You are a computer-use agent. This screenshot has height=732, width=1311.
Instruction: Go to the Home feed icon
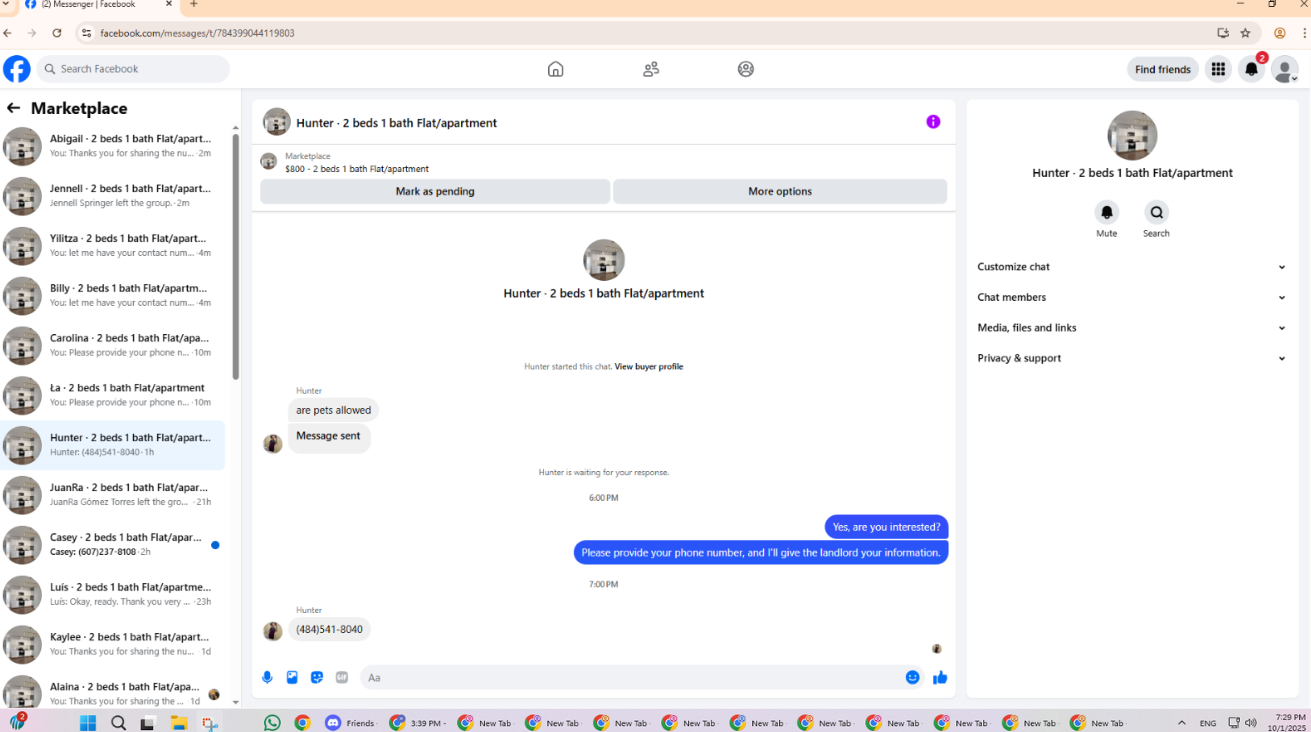[x=556, y=69]
